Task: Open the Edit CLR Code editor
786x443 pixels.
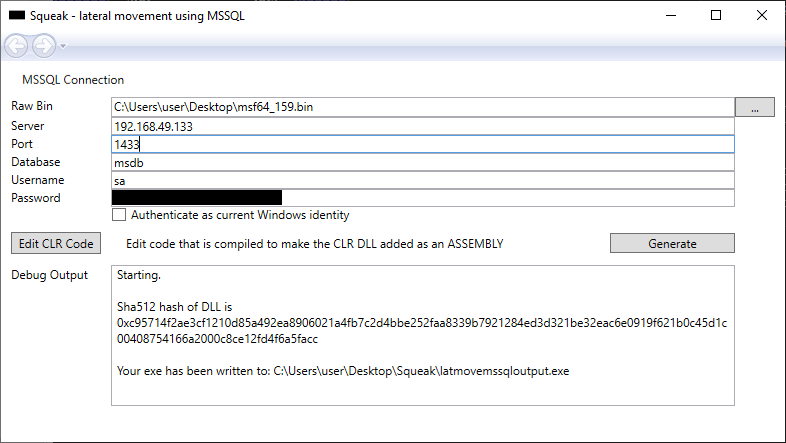Action: (x=56, y=243)
